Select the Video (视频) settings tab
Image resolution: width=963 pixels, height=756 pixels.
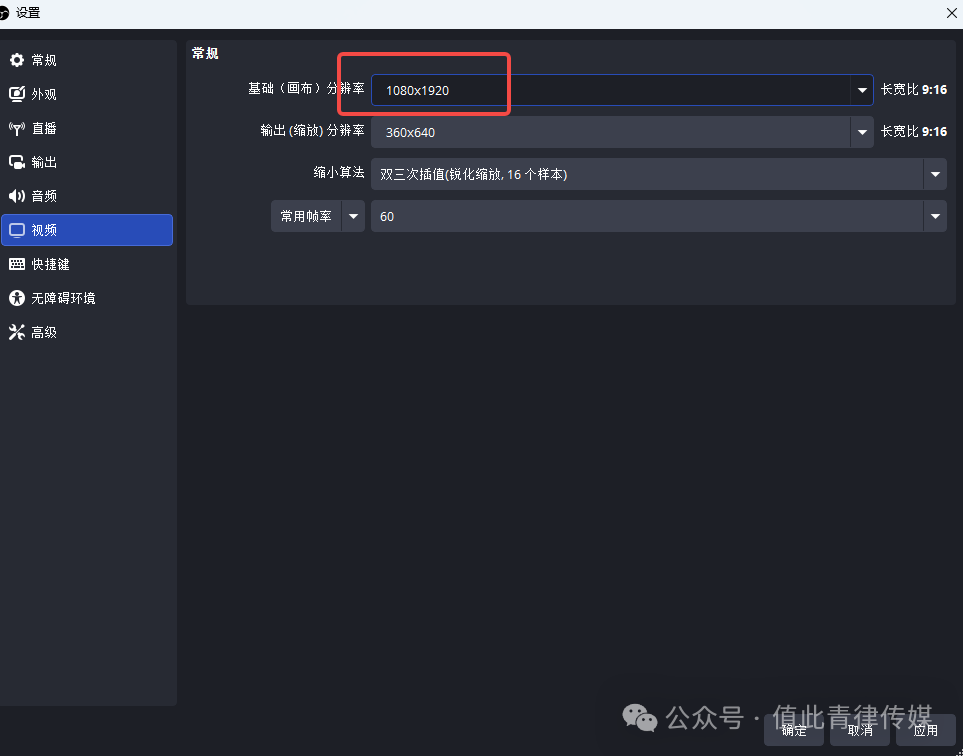click(x=87, y=230)
